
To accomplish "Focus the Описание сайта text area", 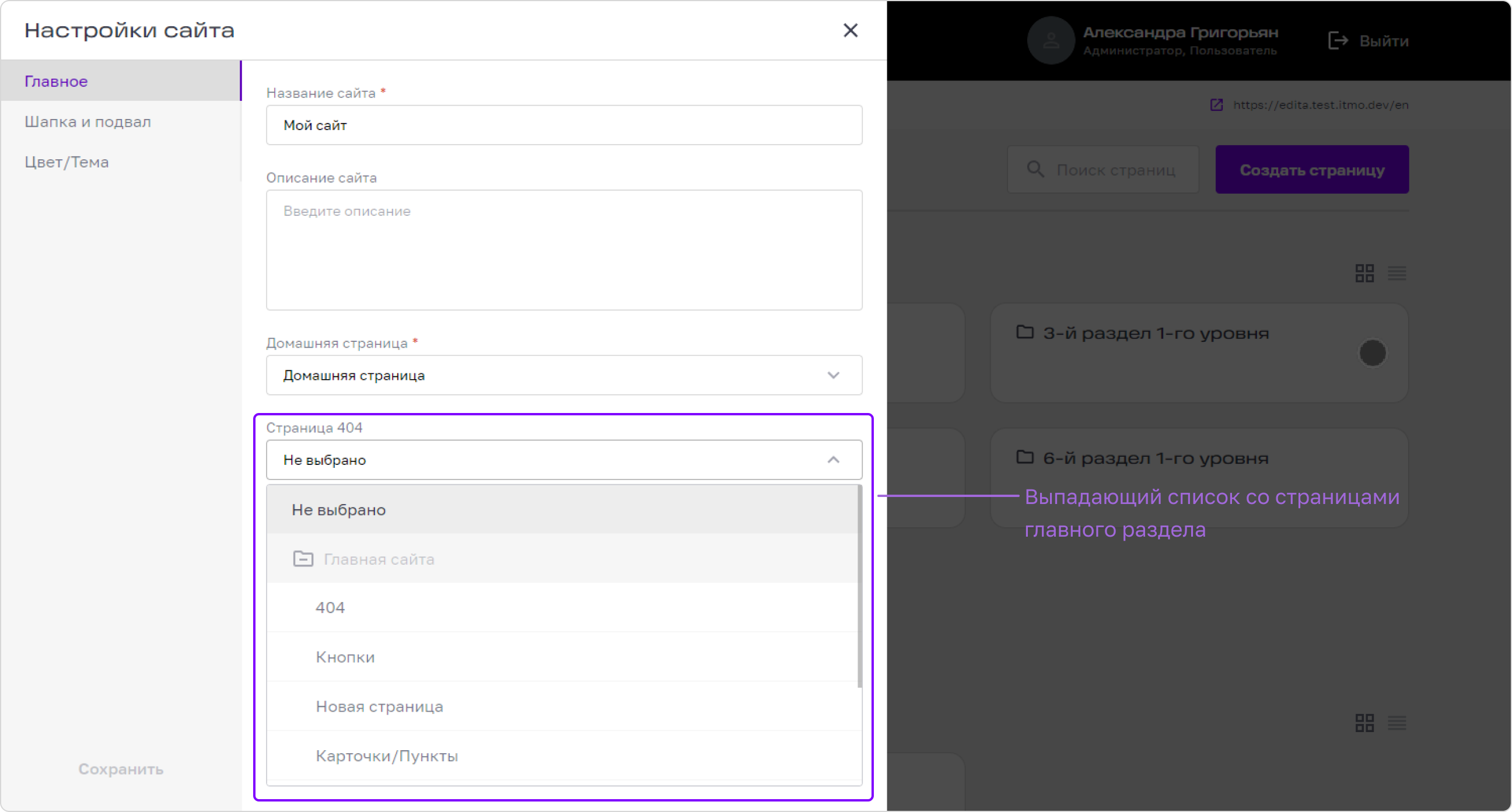I will click(x=564, y=250).
